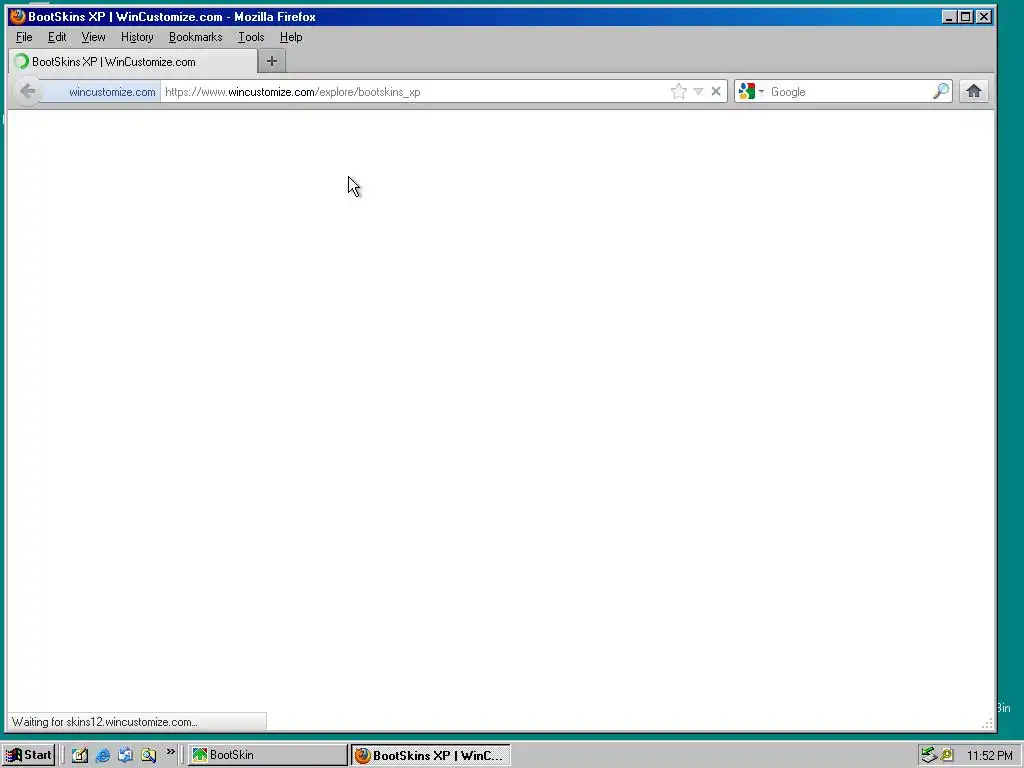Image resolution: width=1024 pixels, height=768 pixels.
Task: Click the Google search field
Action: tap(849, 92)
